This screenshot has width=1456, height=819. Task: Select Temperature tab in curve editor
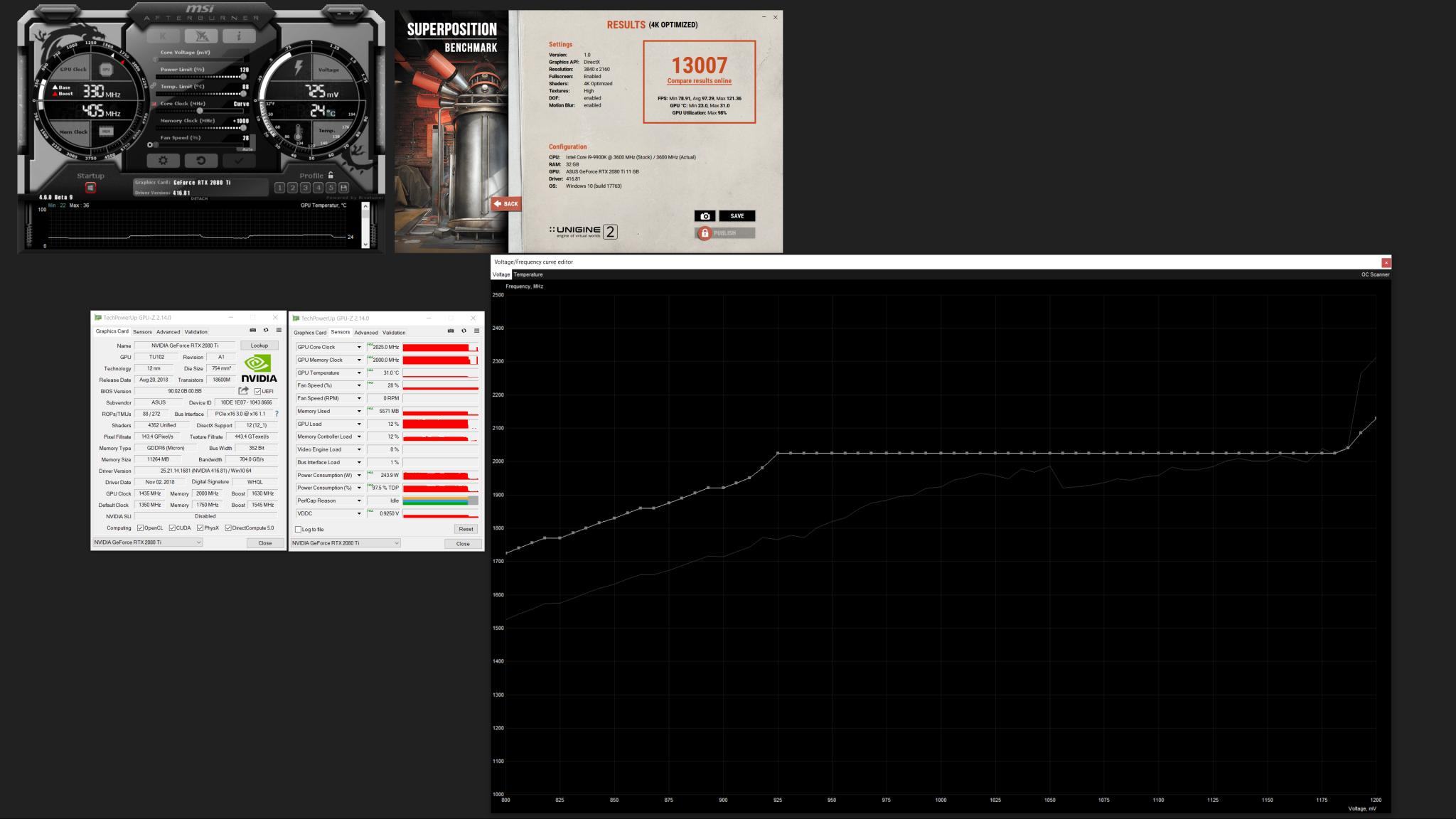pos(528,274)
